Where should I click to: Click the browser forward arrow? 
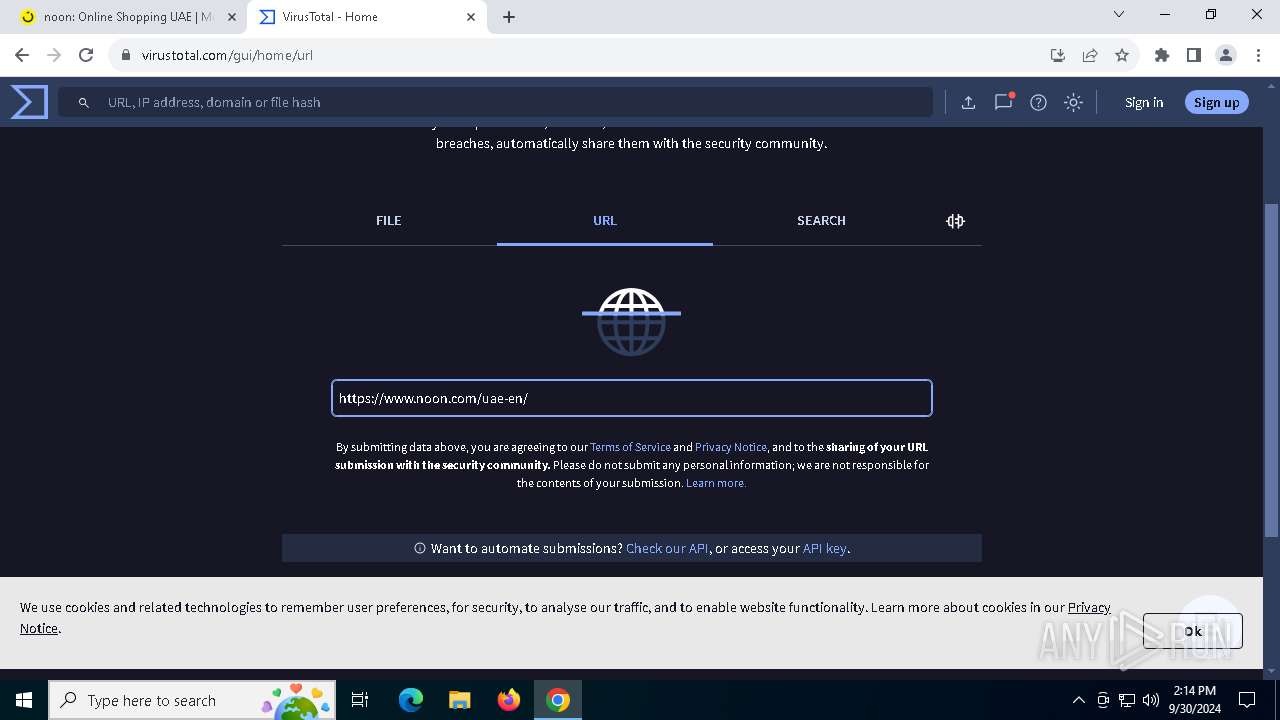click(x=54, y=55)
